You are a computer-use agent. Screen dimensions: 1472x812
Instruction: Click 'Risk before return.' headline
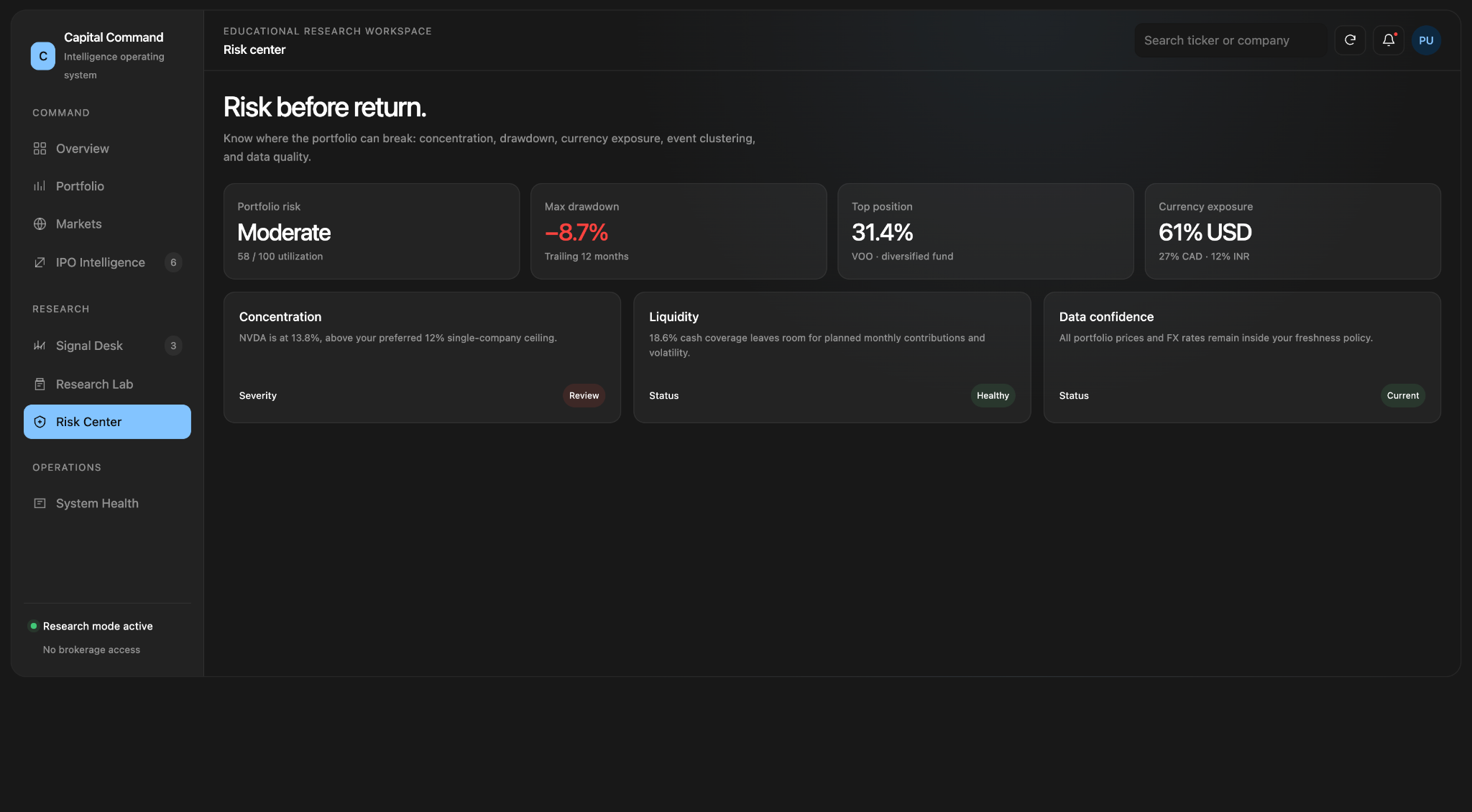[x=325, y=107]
